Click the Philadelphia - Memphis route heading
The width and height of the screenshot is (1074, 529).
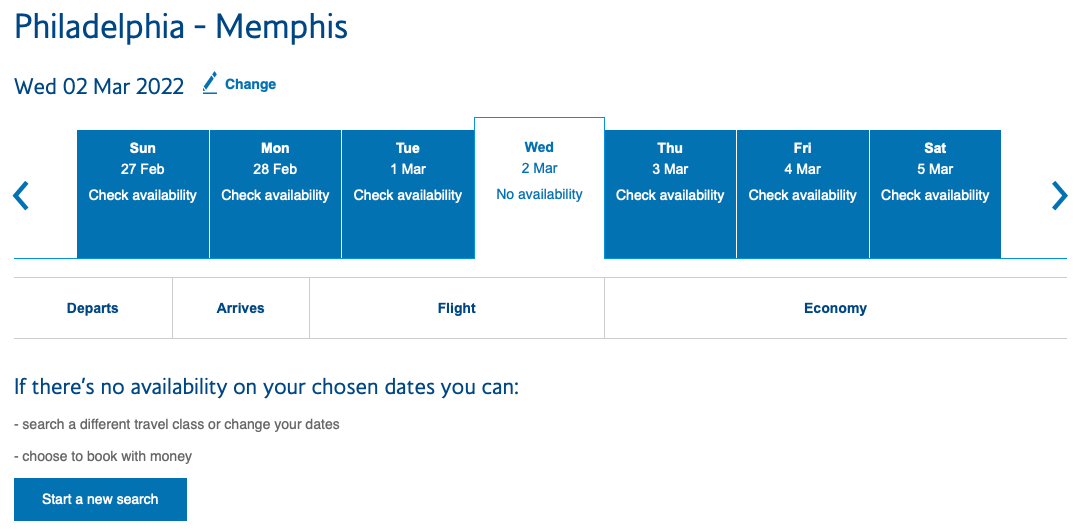tap(181, 26)
